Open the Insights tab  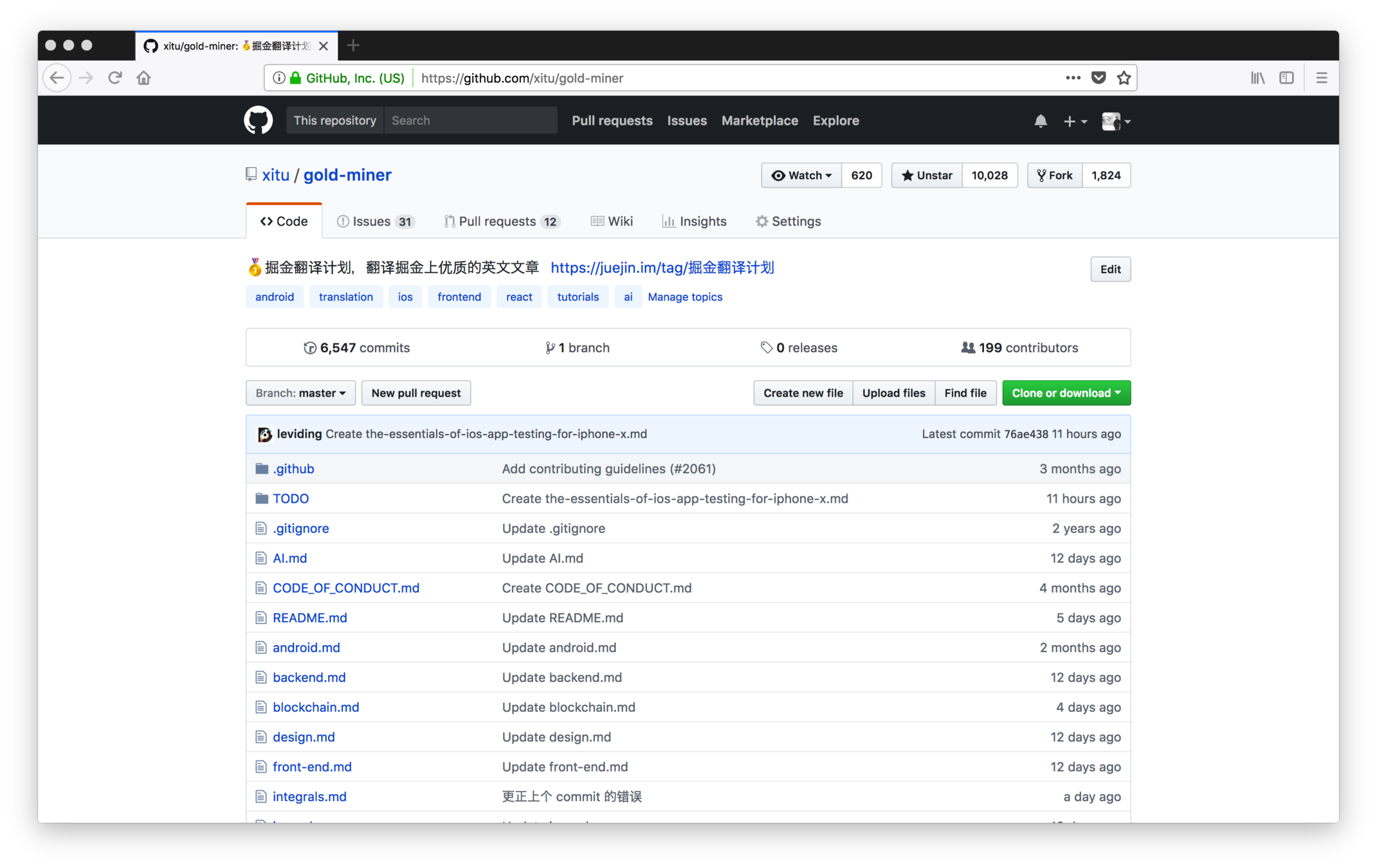click(695, 221)
